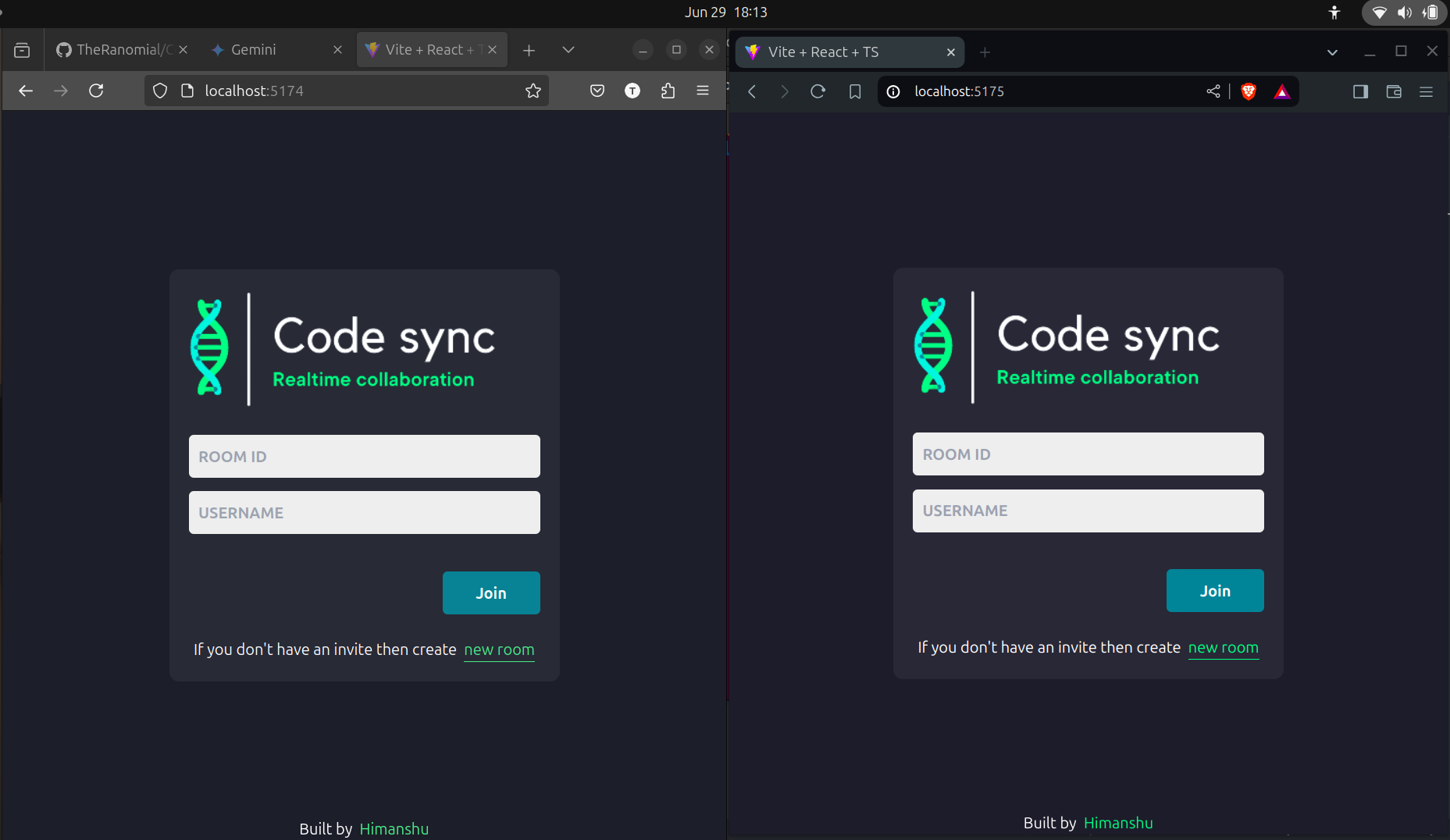Go forward in the Firefox window
Viewport: 1450px width, 840px height.
pos(61,91)
